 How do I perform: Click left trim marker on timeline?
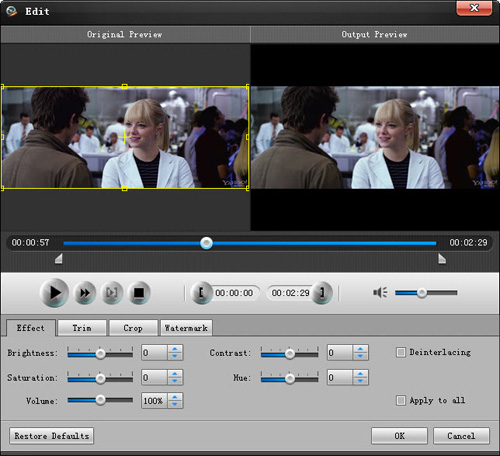(59, 258)
